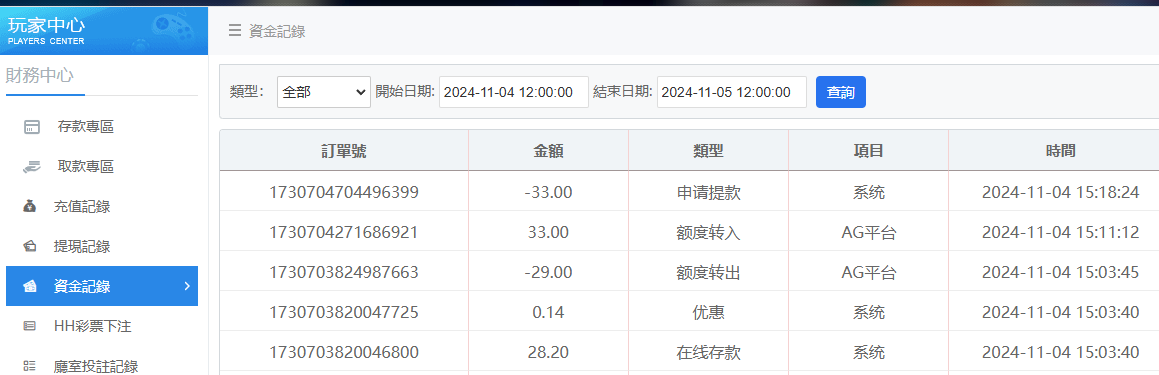Click the timestamp 2024-11-04 15:18:24
This screenshot has height=375, width=1159.
[1060, 192]
